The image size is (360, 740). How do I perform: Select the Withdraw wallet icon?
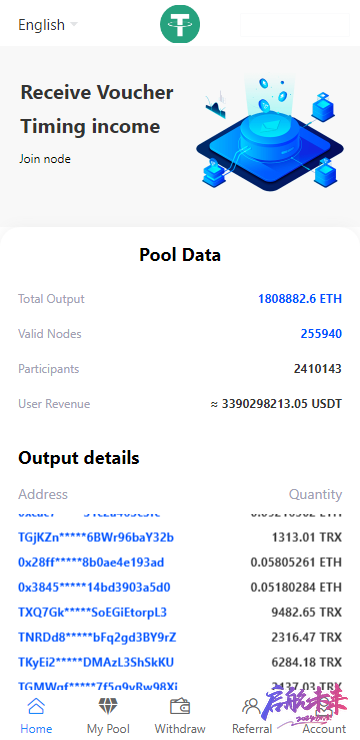tap(180, 706)
